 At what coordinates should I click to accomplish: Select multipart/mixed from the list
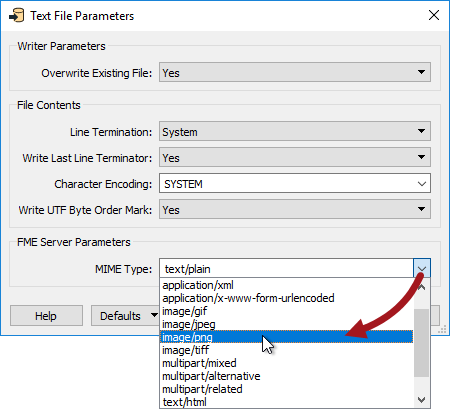point(286,363)
